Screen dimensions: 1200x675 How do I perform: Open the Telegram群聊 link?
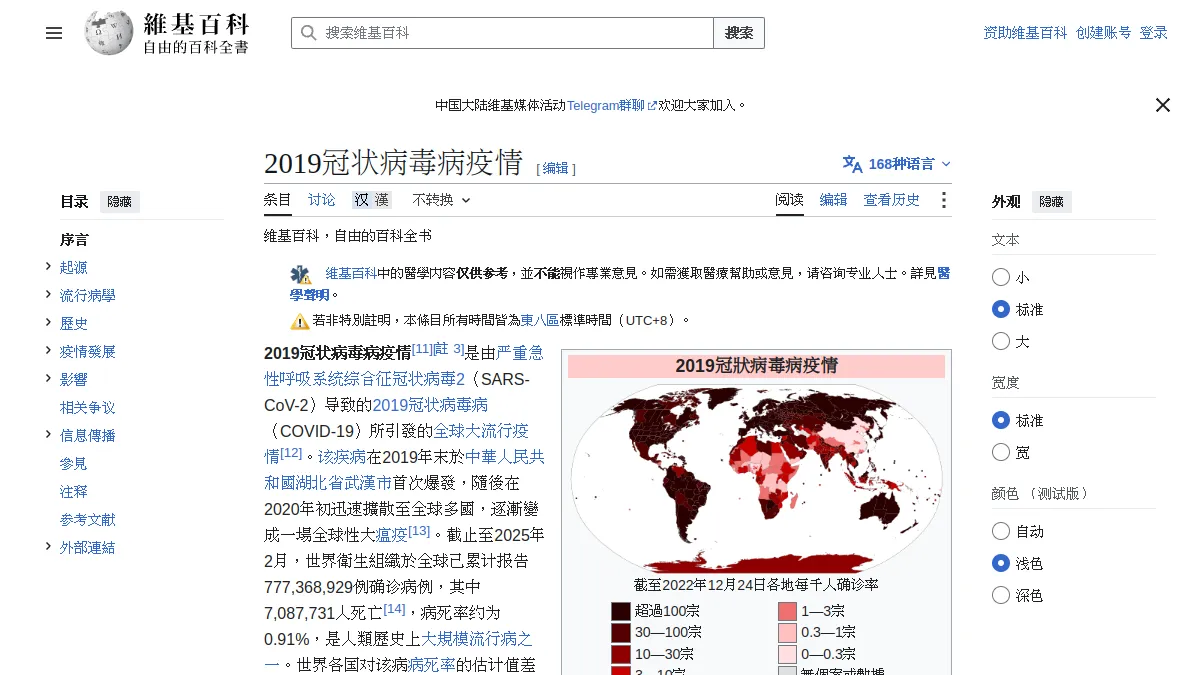pos(606,105)
